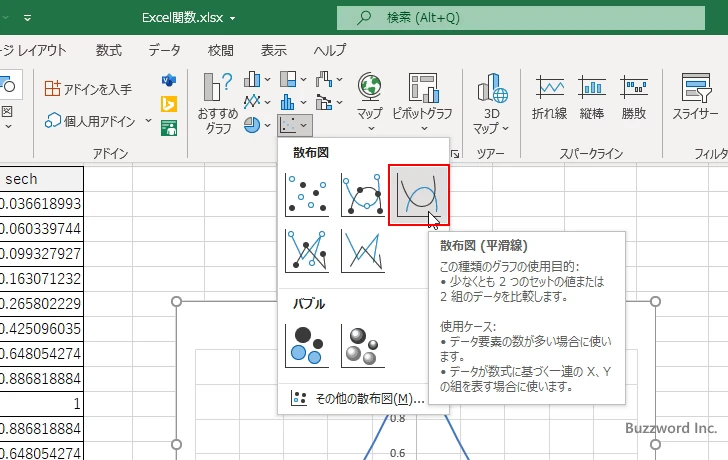Screen dimensions: 728x460
Task: Expand the file name dropdown next to Excel関数.xlsx
Action: click(232, 19)
